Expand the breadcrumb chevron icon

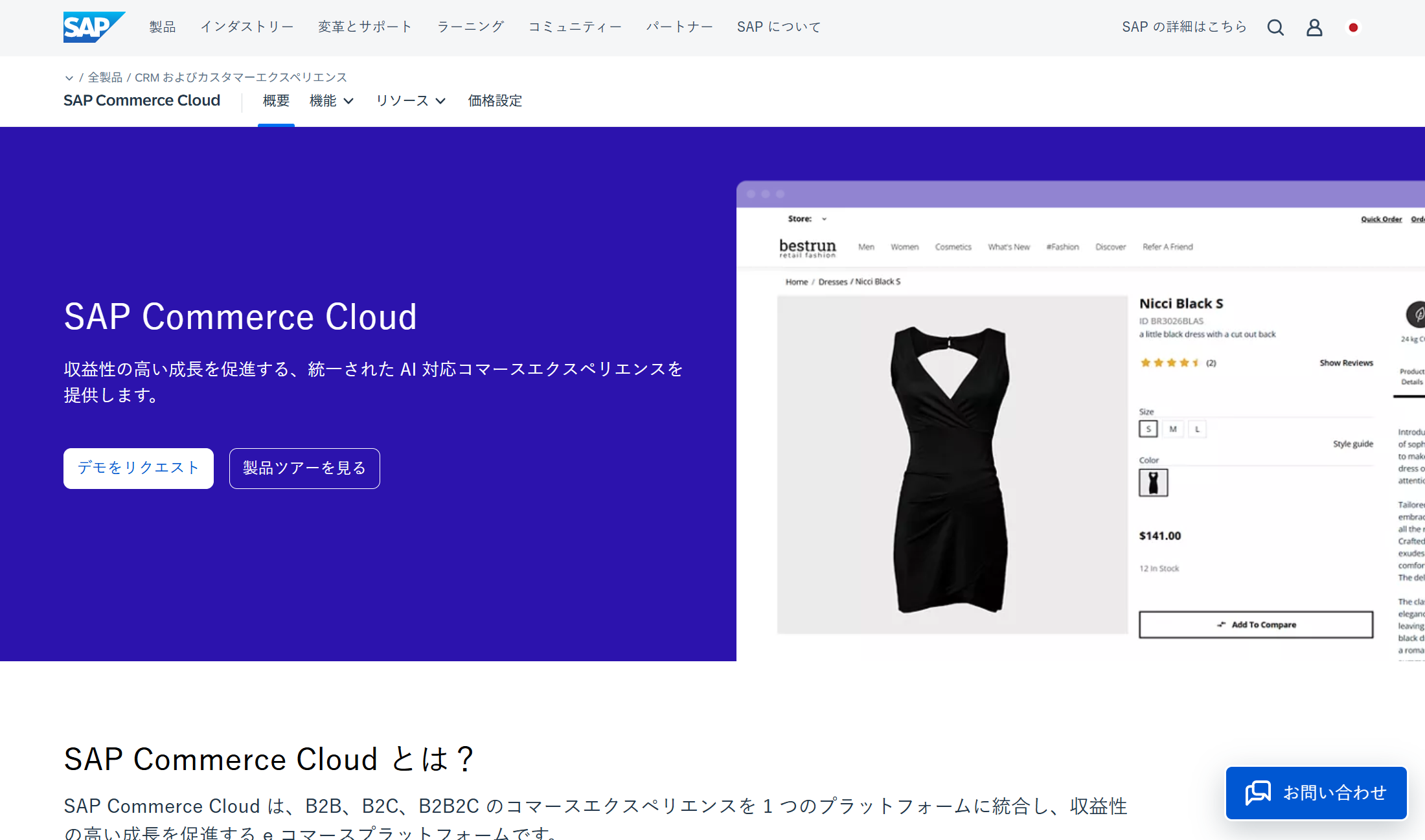point(69,78)
